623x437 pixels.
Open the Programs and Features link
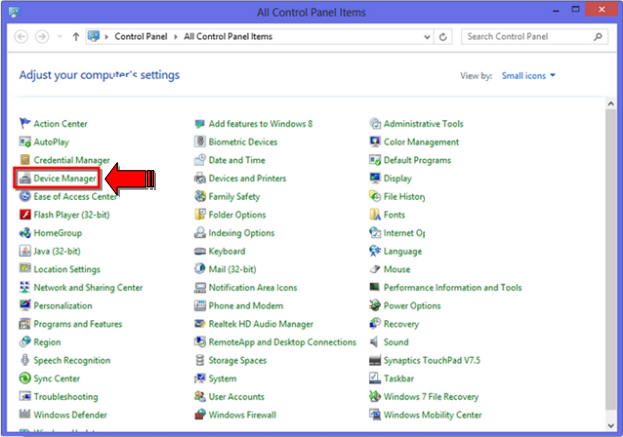point(77,324)
